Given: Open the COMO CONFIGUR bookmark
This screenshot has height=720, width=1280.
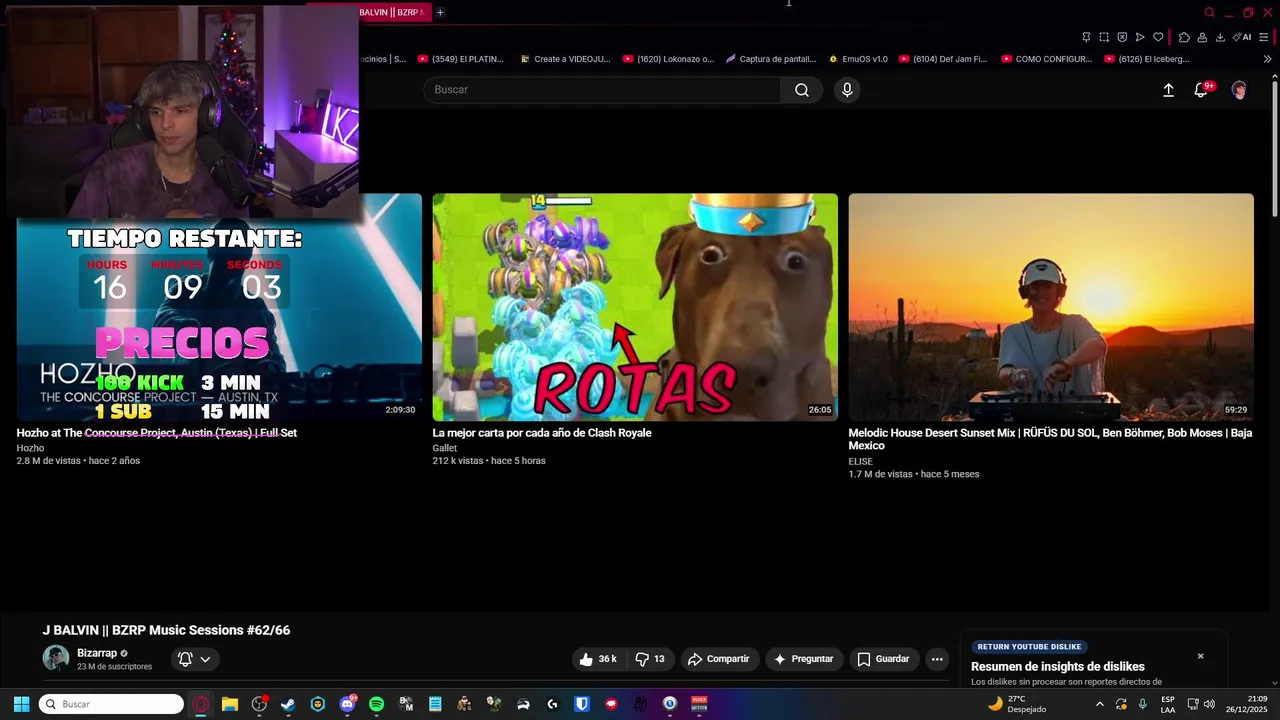Looking at the screenshot, I should click(1047, 59).
